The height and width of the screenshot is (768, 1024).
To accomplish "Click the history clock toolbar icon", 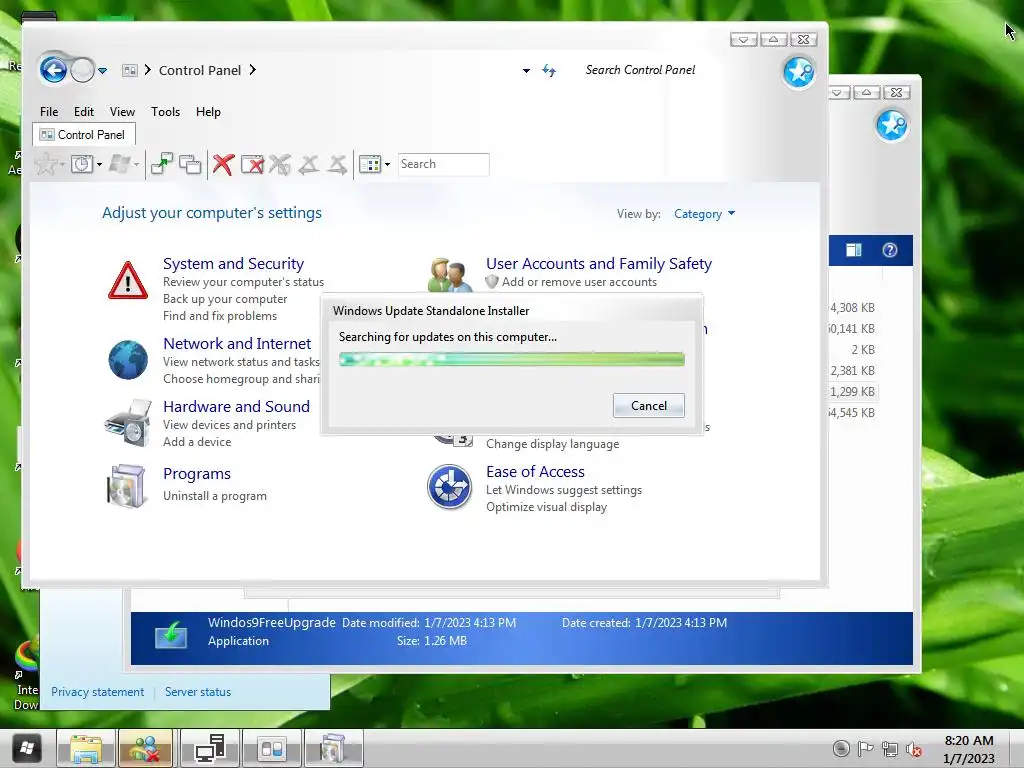I will [82, 164].
